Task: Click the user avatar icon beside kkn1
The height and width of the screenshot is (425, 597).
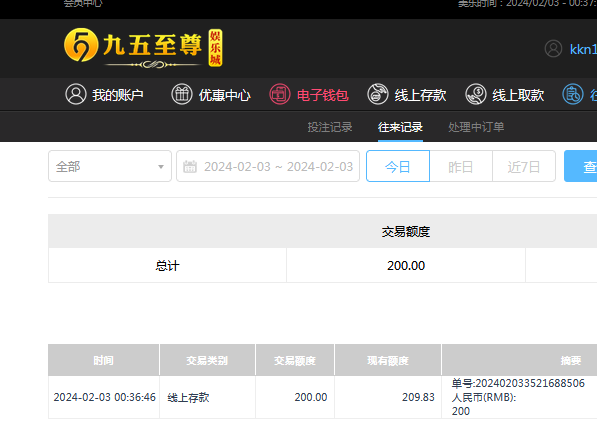Action: pyautogui.click(x=553, y=49)
